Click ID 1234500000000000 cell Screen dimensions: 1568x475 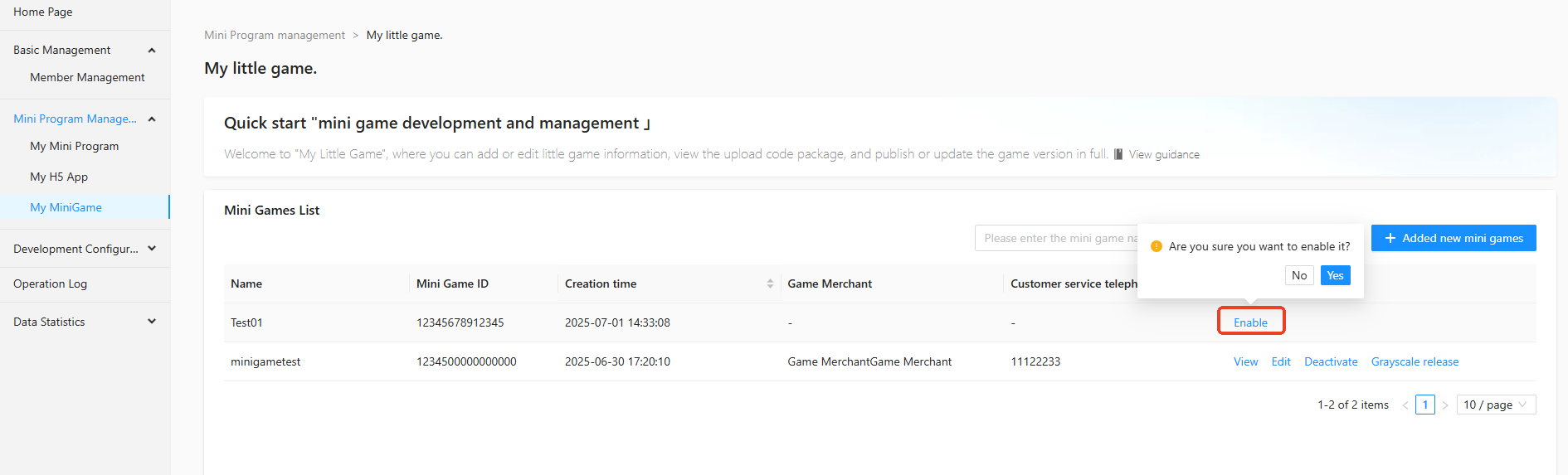pyautogui.click(x=466, y=361)
